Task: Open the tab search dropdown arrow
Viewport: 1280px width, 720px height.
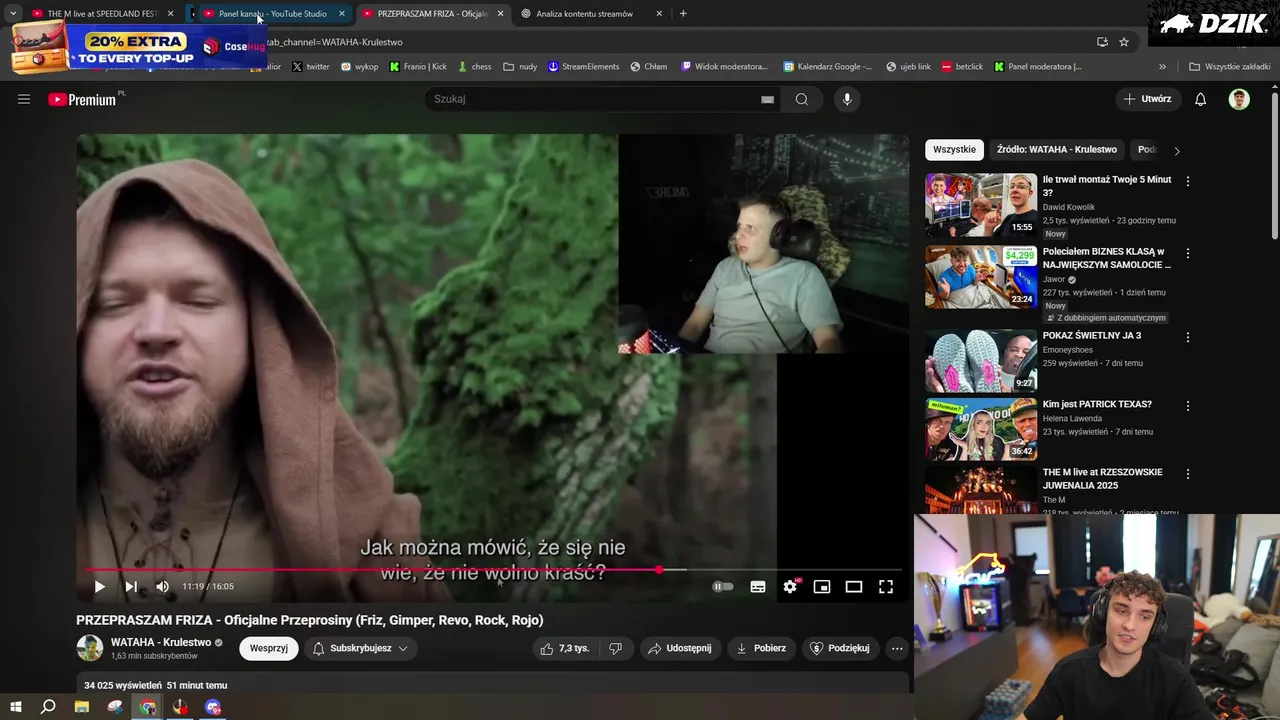Action: [13, 14]
